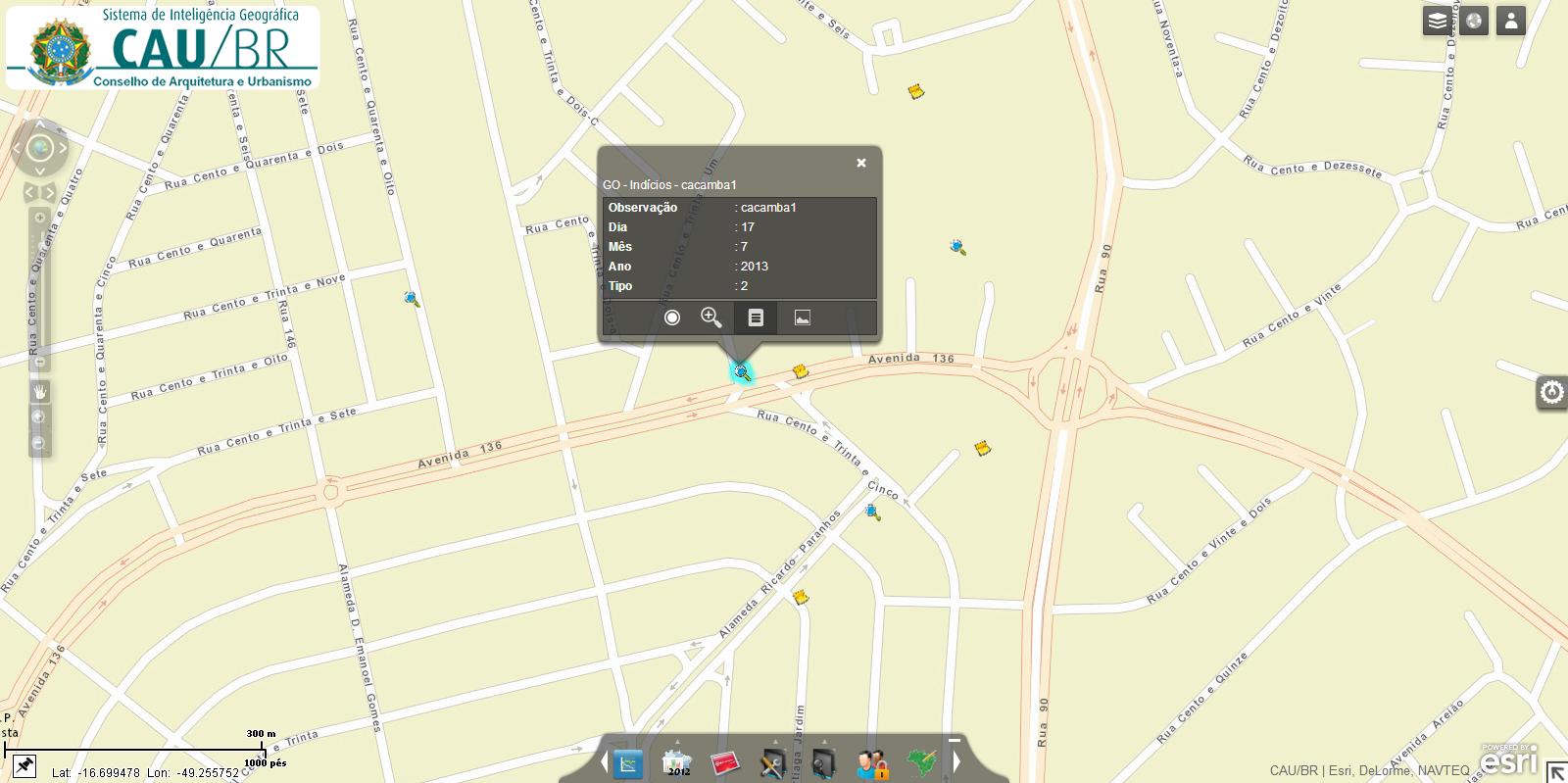Image resolution: width=1568 pixels, height=783 pixels.
Task: Open the Brazil map edit widget
Action: coord(921,762)
